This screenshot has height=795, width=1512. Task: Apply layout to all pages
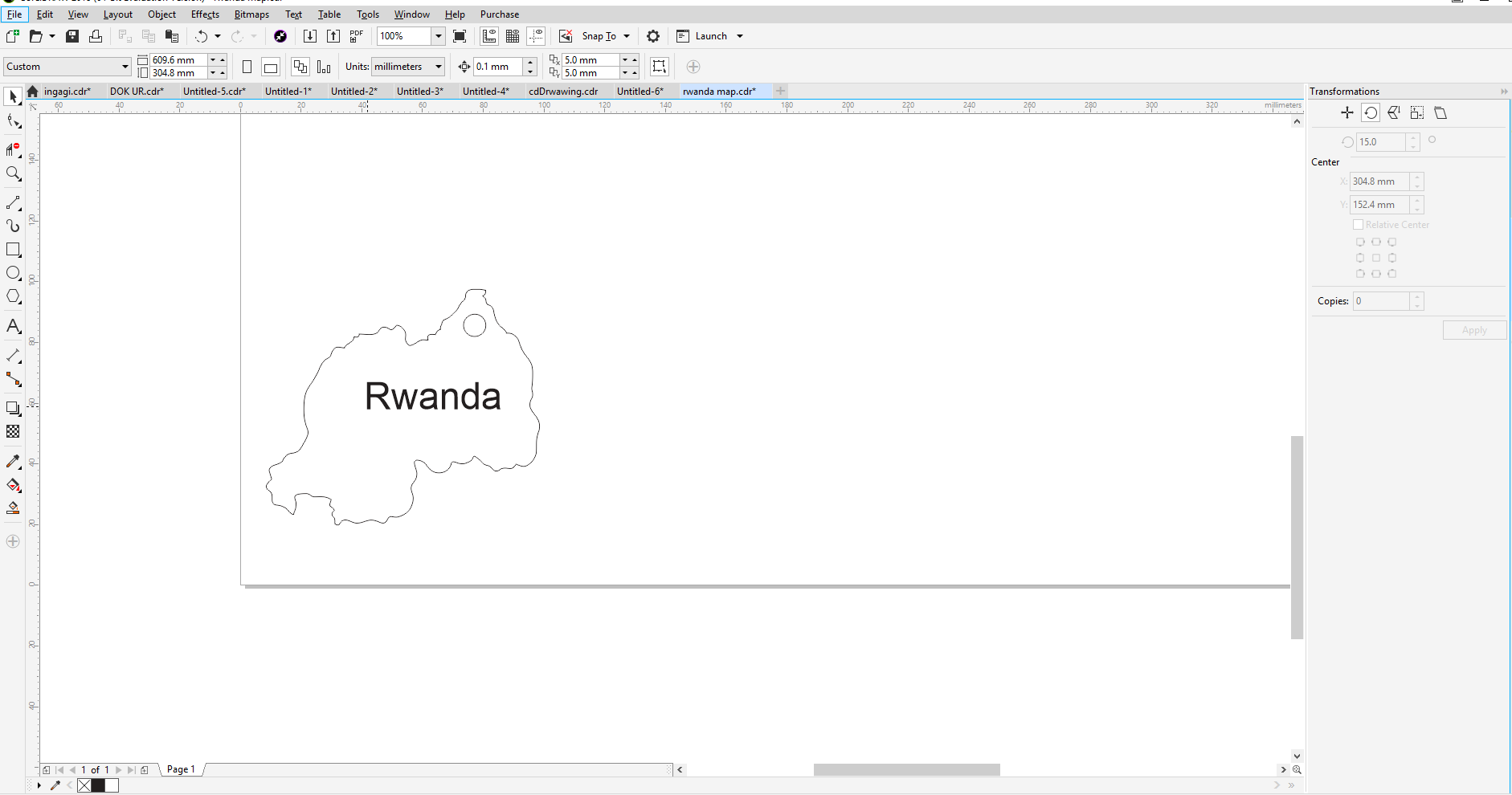(300, 67)
